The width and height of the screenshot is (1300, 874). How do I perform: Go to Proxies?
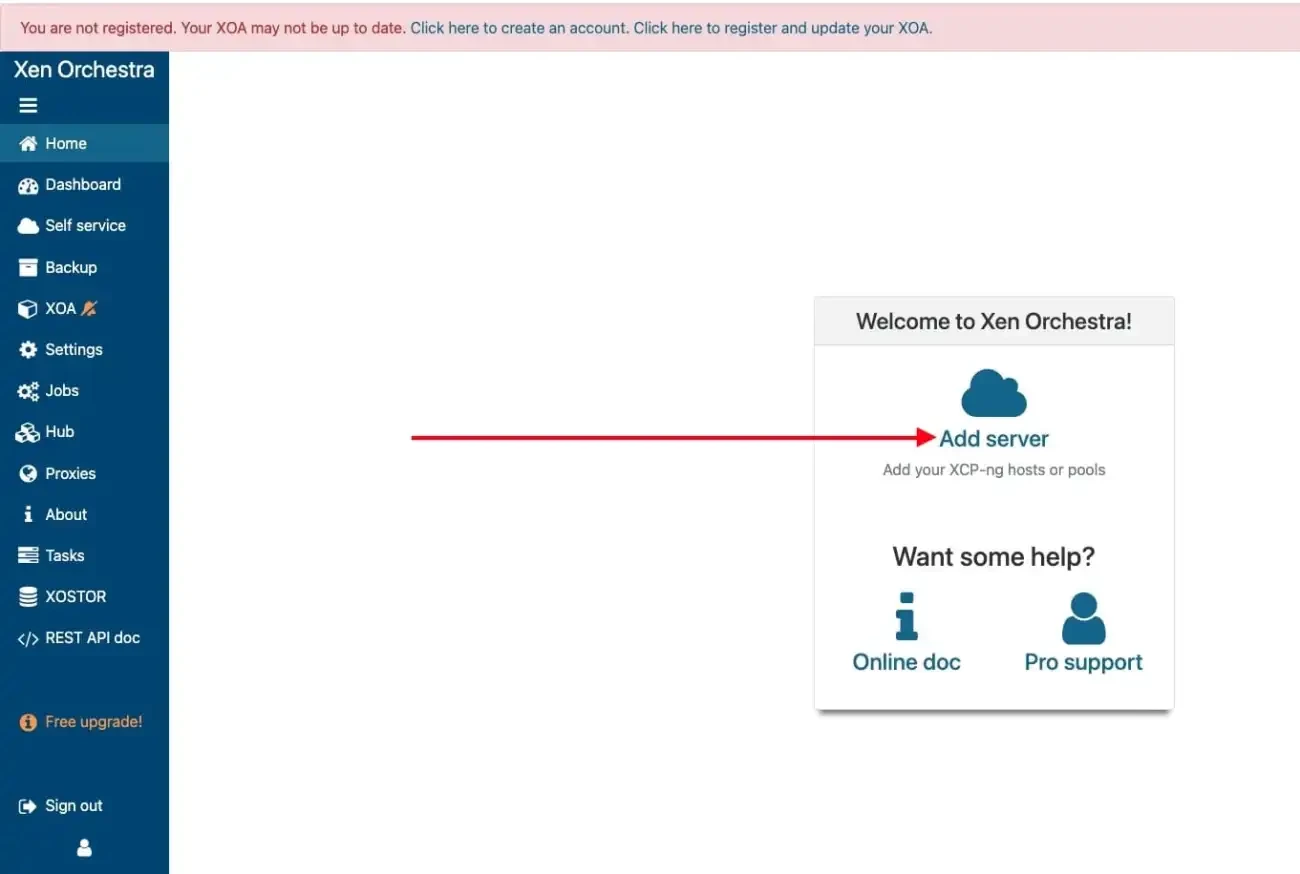click(x=84, y=473)
